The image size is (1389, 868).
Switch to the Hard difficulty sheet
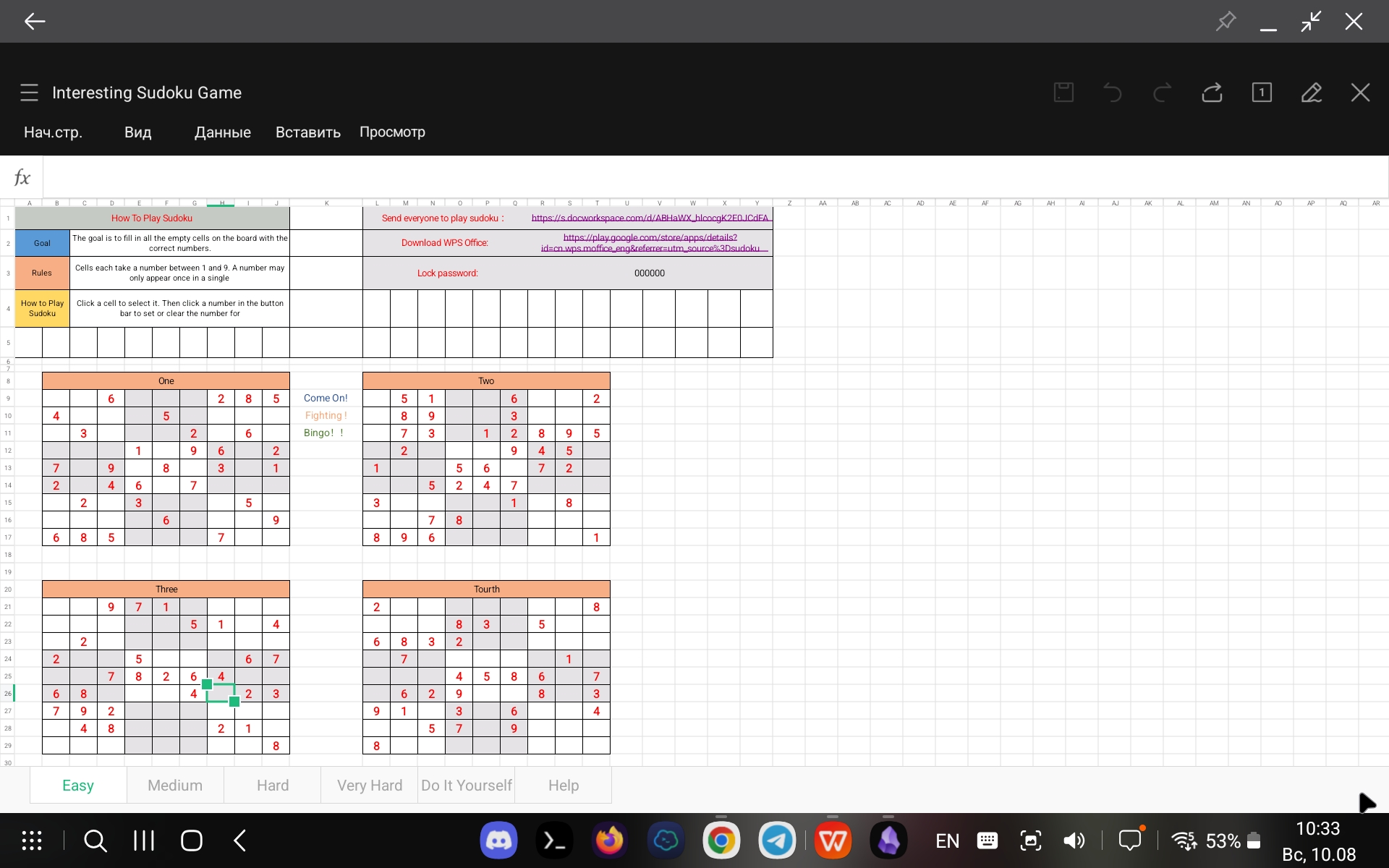(x=271, y=785)
